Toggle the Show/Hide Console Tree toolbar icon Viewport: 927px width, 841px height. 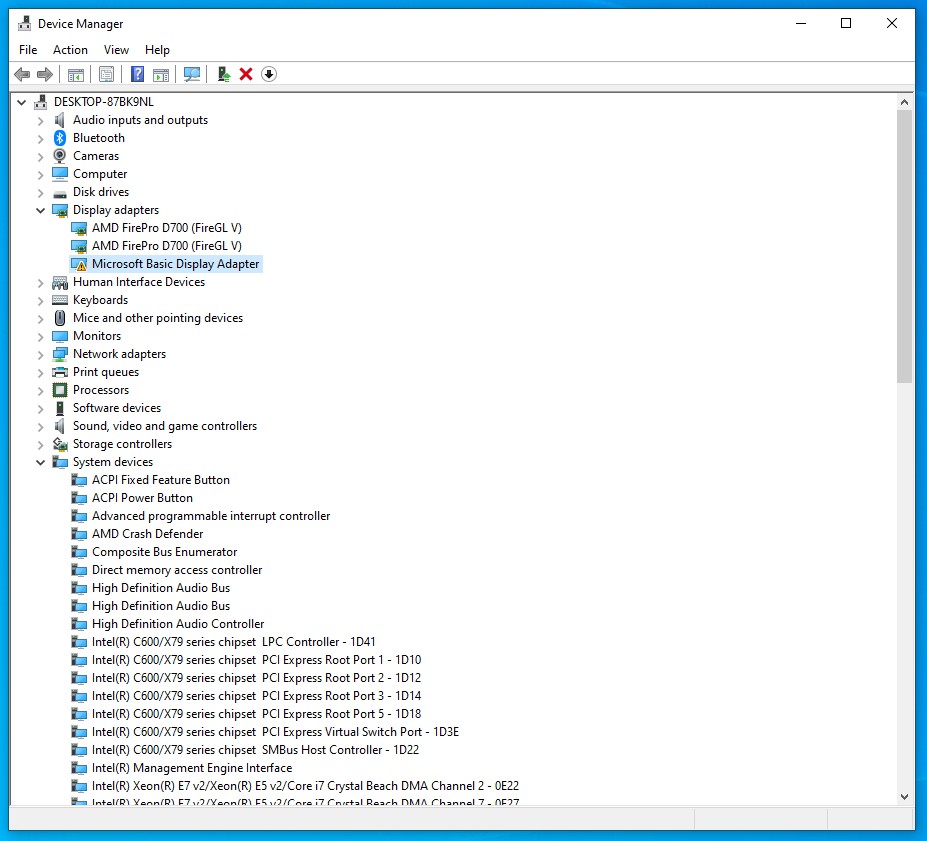tap(76, 74)
